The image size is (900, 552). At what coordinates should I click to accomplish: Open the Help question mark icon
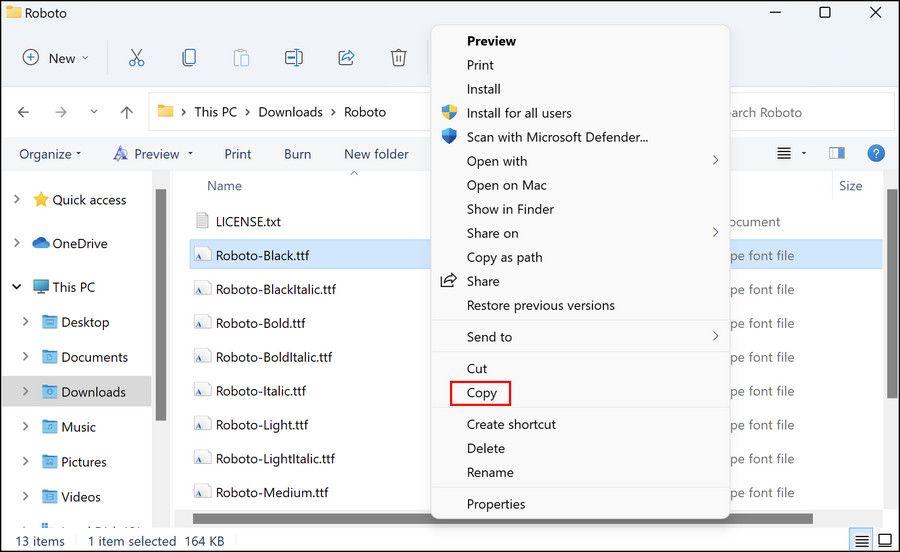(x=876, y=153)
